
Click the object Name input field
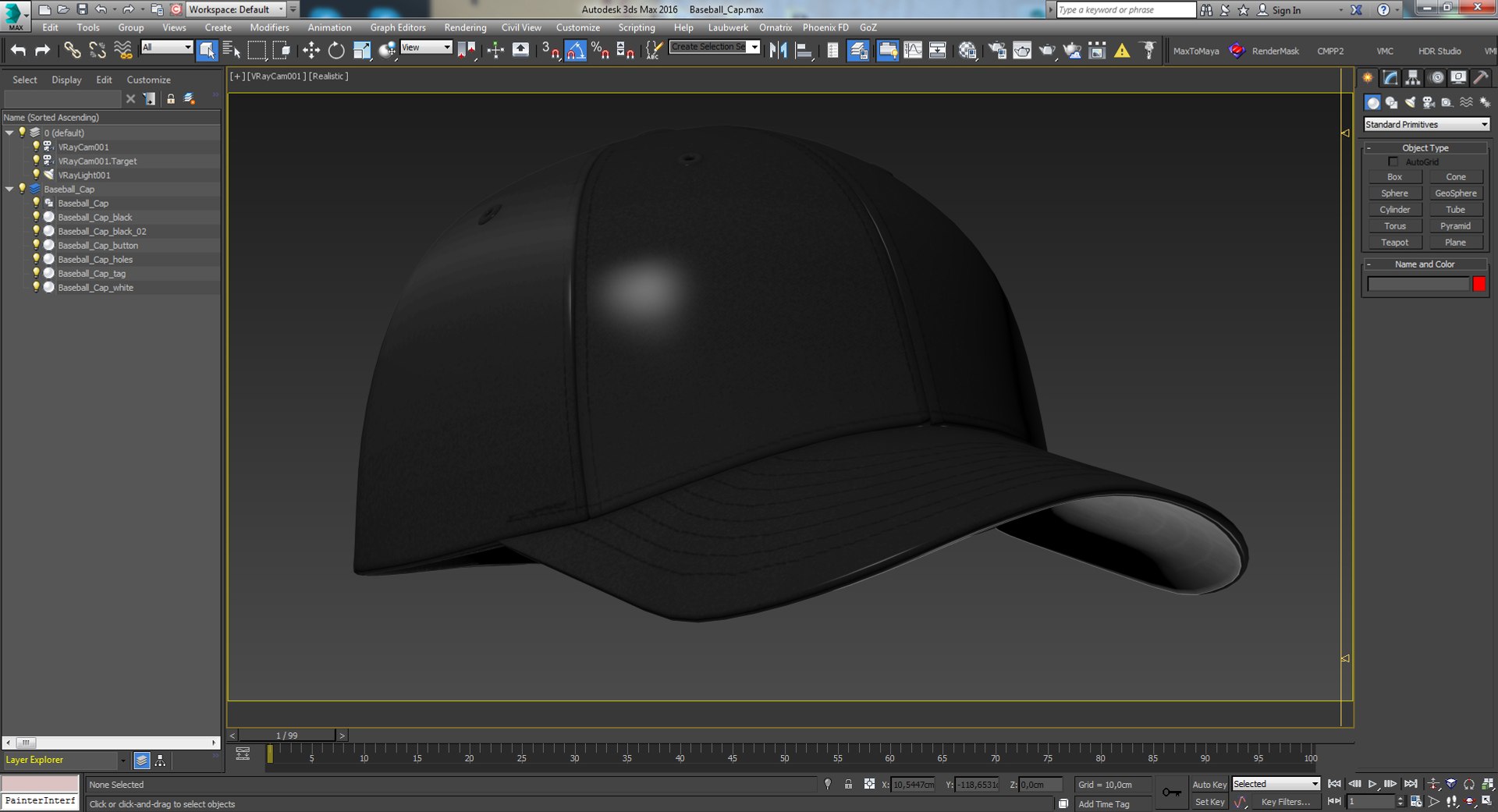coord(1418,284)
